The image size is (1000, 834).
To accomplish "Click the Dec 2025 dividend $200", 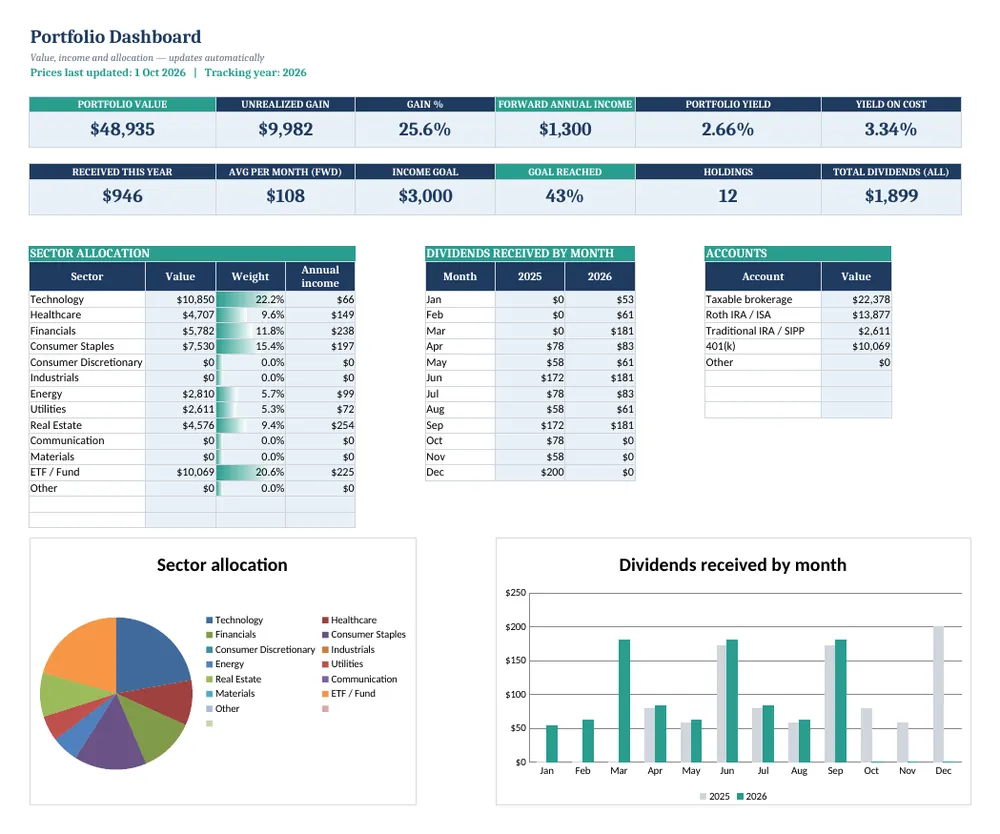I will pos(530,472).
